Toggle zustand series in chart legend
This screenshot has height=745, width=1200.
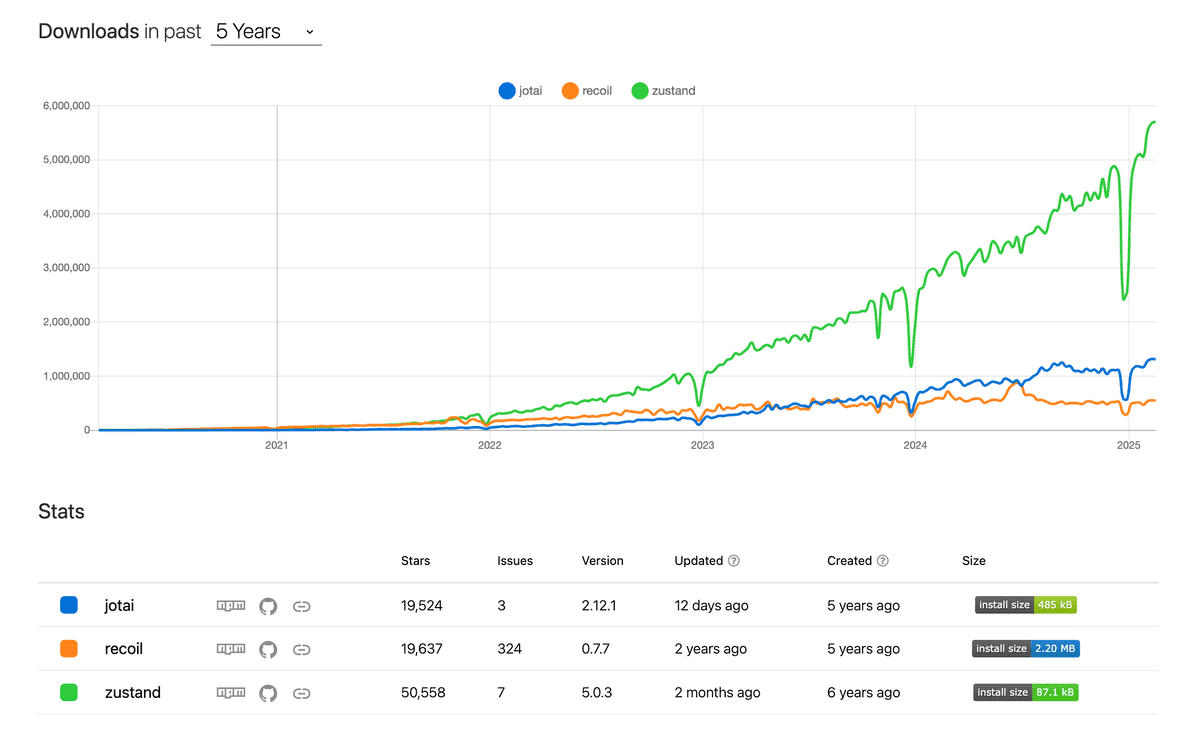(663, 91)
